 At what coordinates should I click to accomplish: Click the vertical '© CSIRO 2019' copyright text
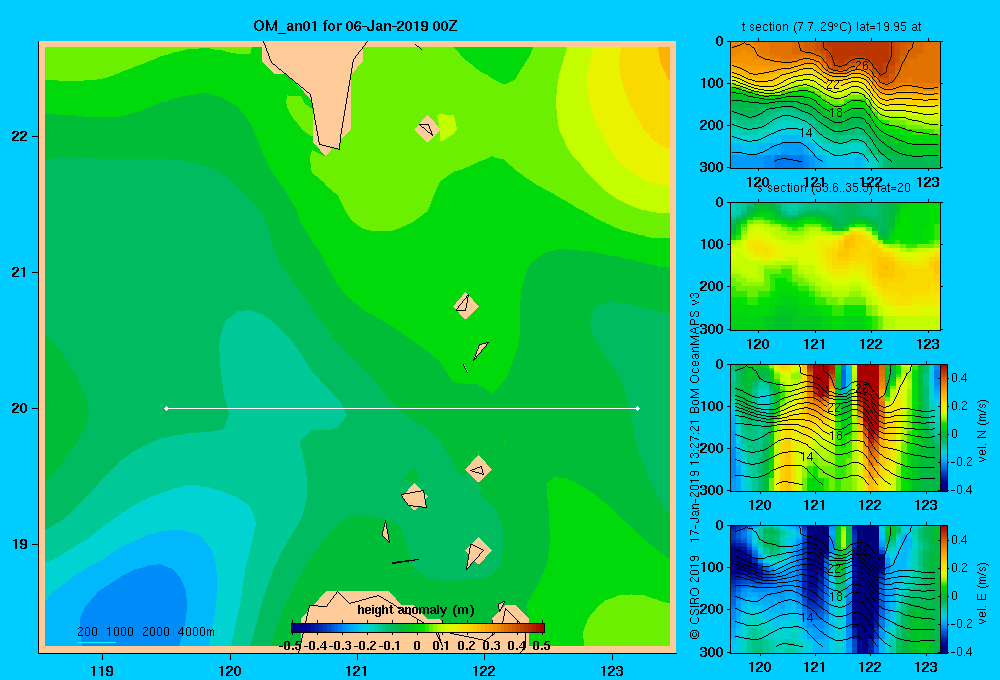coord(695,597)
